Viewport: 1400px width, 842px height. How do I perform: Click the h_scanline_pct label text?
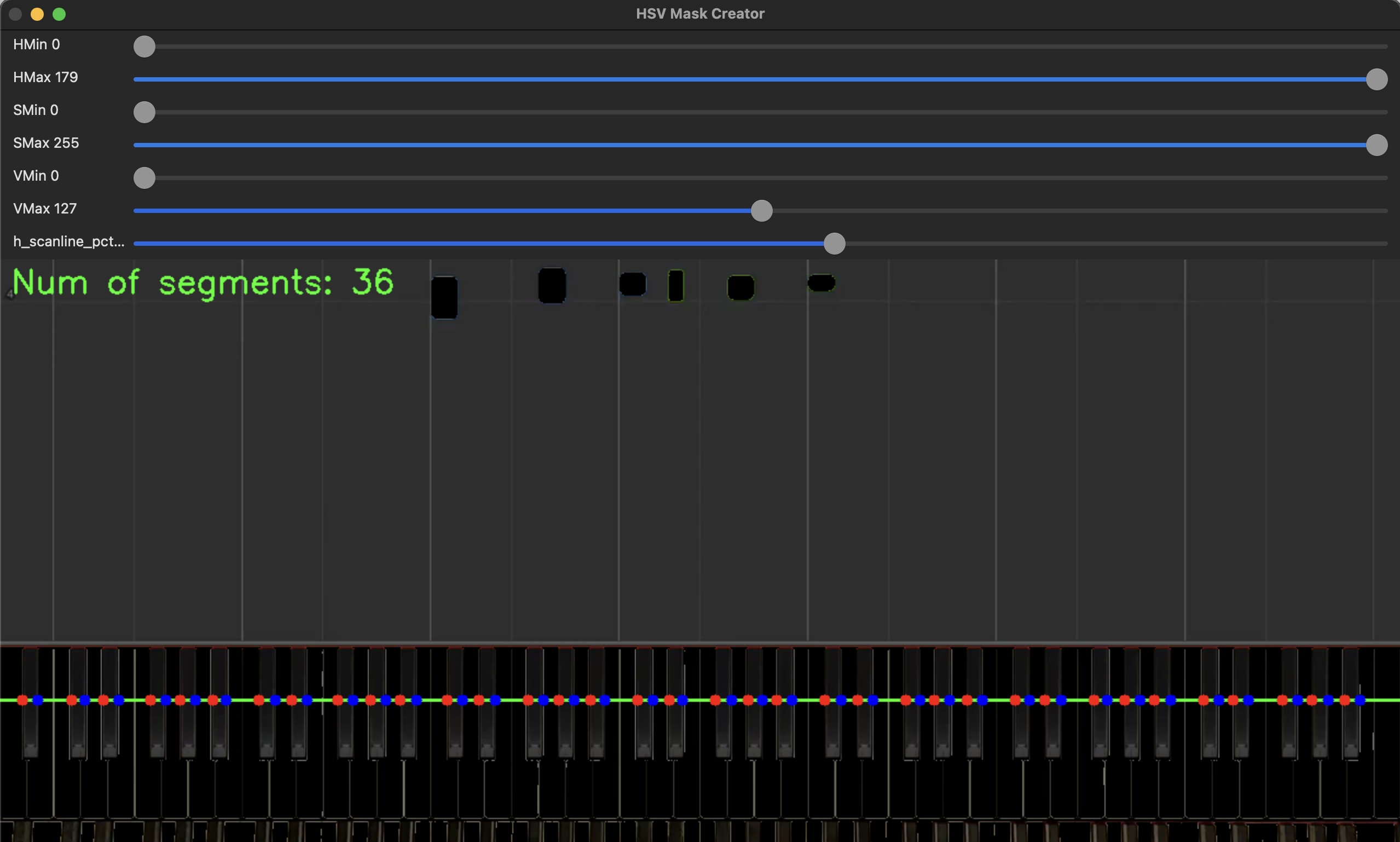(68, 242)
